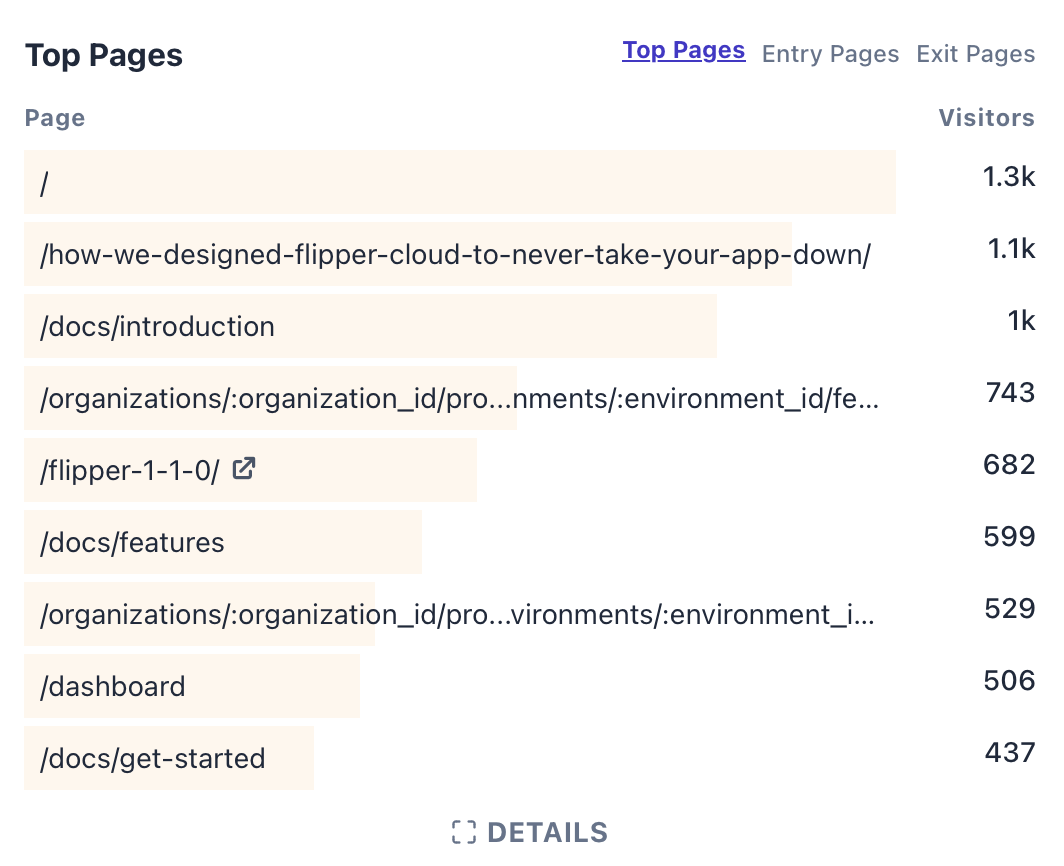This screenshot has height=866, width=1064.
Task: Switch to the Exit Pages tab
Action: click(x=975, y=53)
